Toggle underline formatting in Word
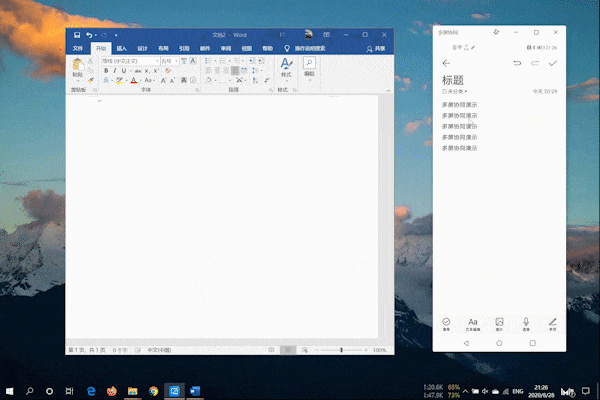 pyautogui.click(x=124, y=71)
